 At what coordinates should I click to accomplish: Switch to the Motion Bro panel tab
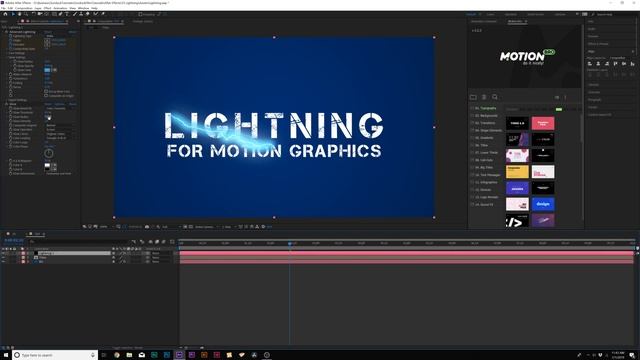[515, 21]
